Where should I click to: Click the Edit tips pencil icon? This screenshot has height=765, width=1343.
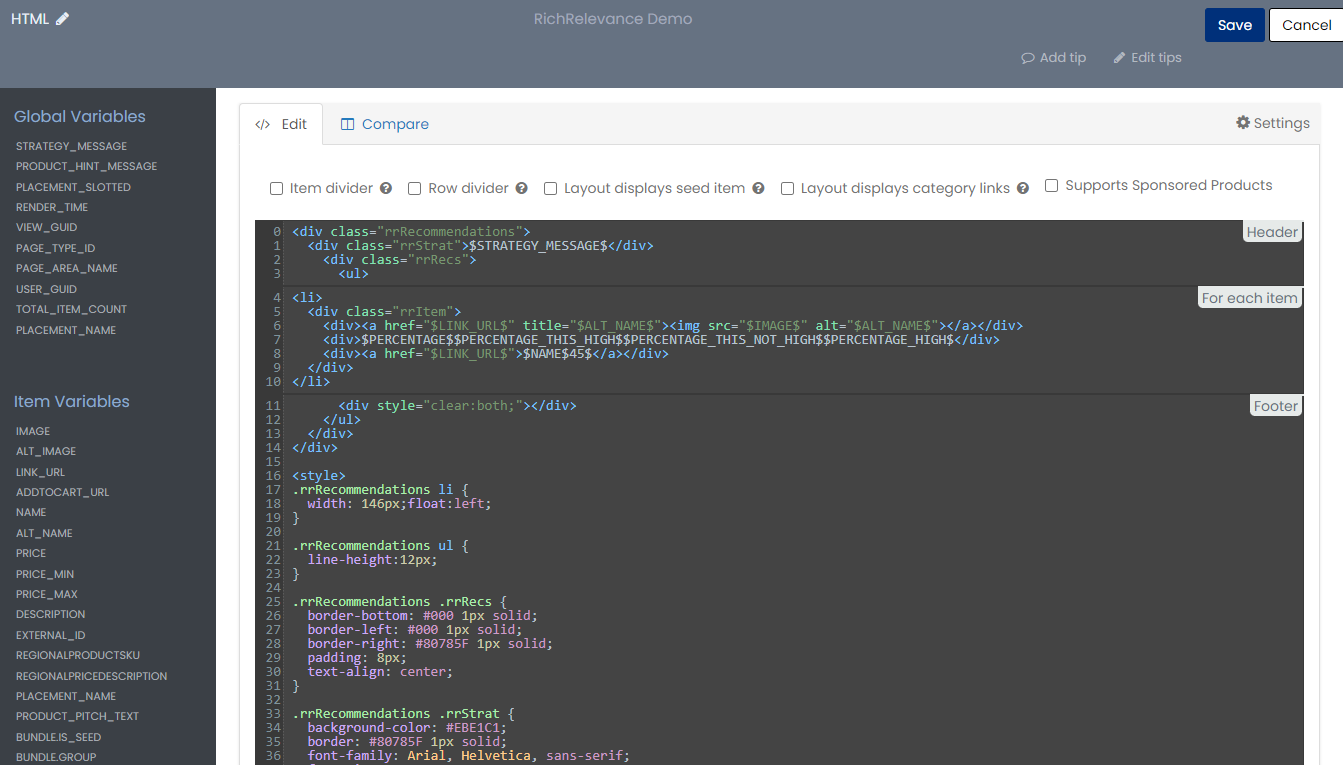tap(1119, 58)
